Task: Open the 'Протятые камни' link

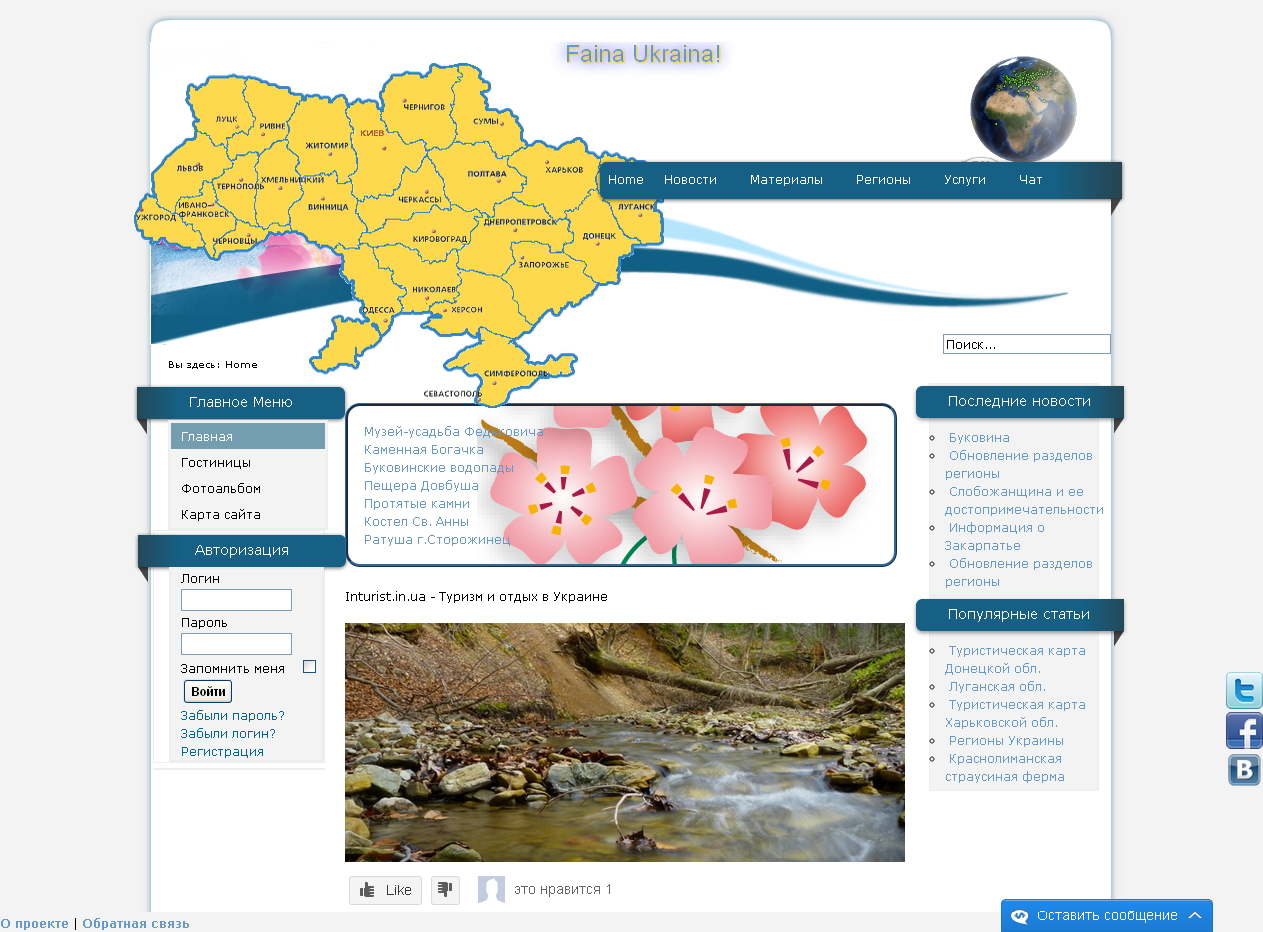Action: coord(417,504)
